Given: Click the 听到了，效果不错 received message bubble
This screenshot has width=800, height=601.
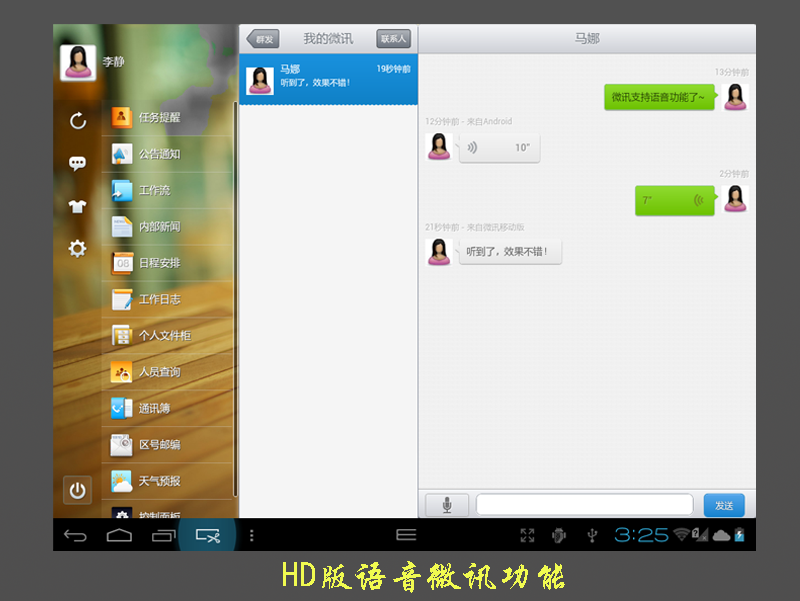Looking at the screenshot, I should [510, 252].
